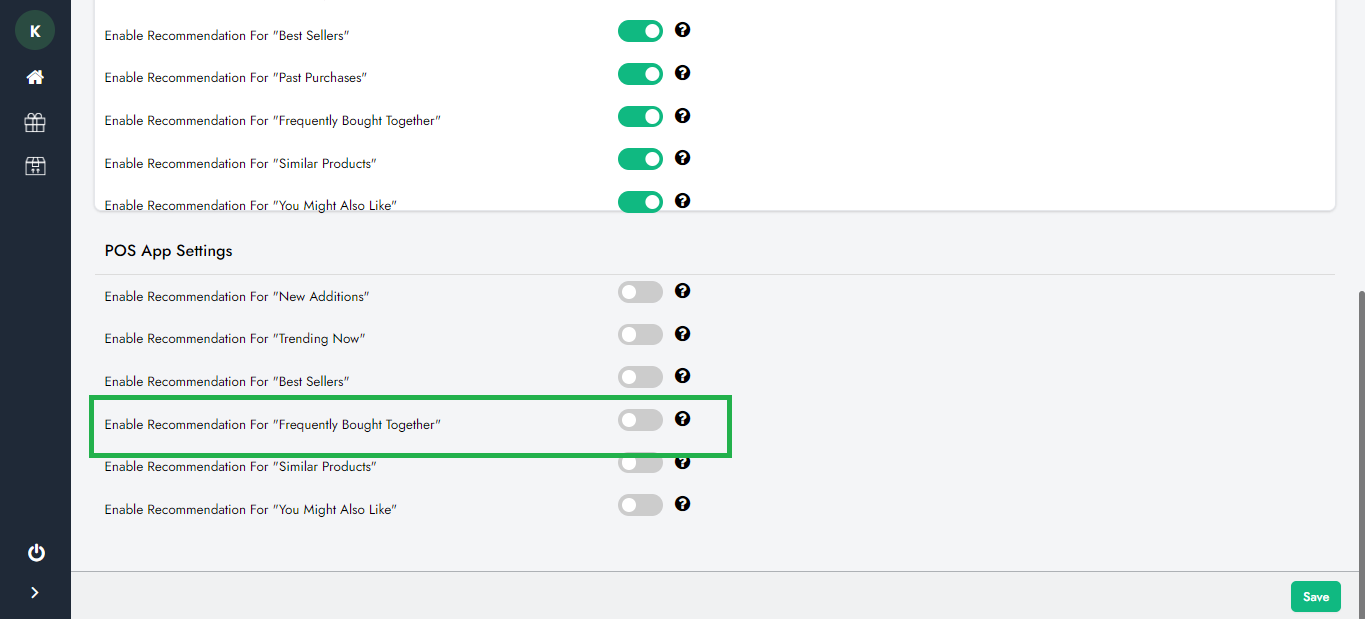Image resolution: width=1367 pixels, height=619 pixels.
Task: Show help for POS "Frequently Bought Together"
Action: [682, 419]
